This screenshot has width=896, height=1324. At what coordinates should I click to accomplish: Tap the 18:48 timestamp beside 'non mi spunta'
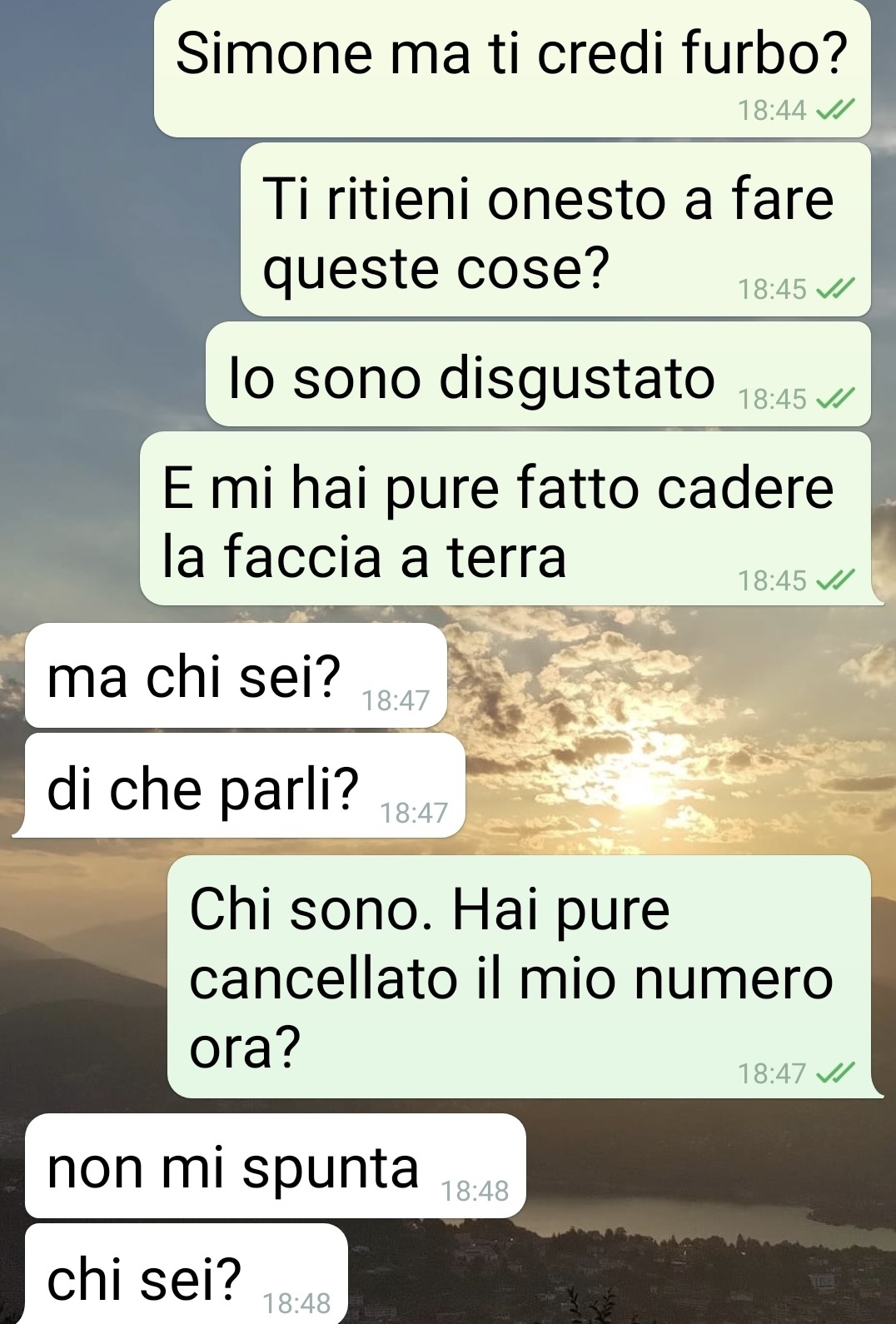point(474,1192)
